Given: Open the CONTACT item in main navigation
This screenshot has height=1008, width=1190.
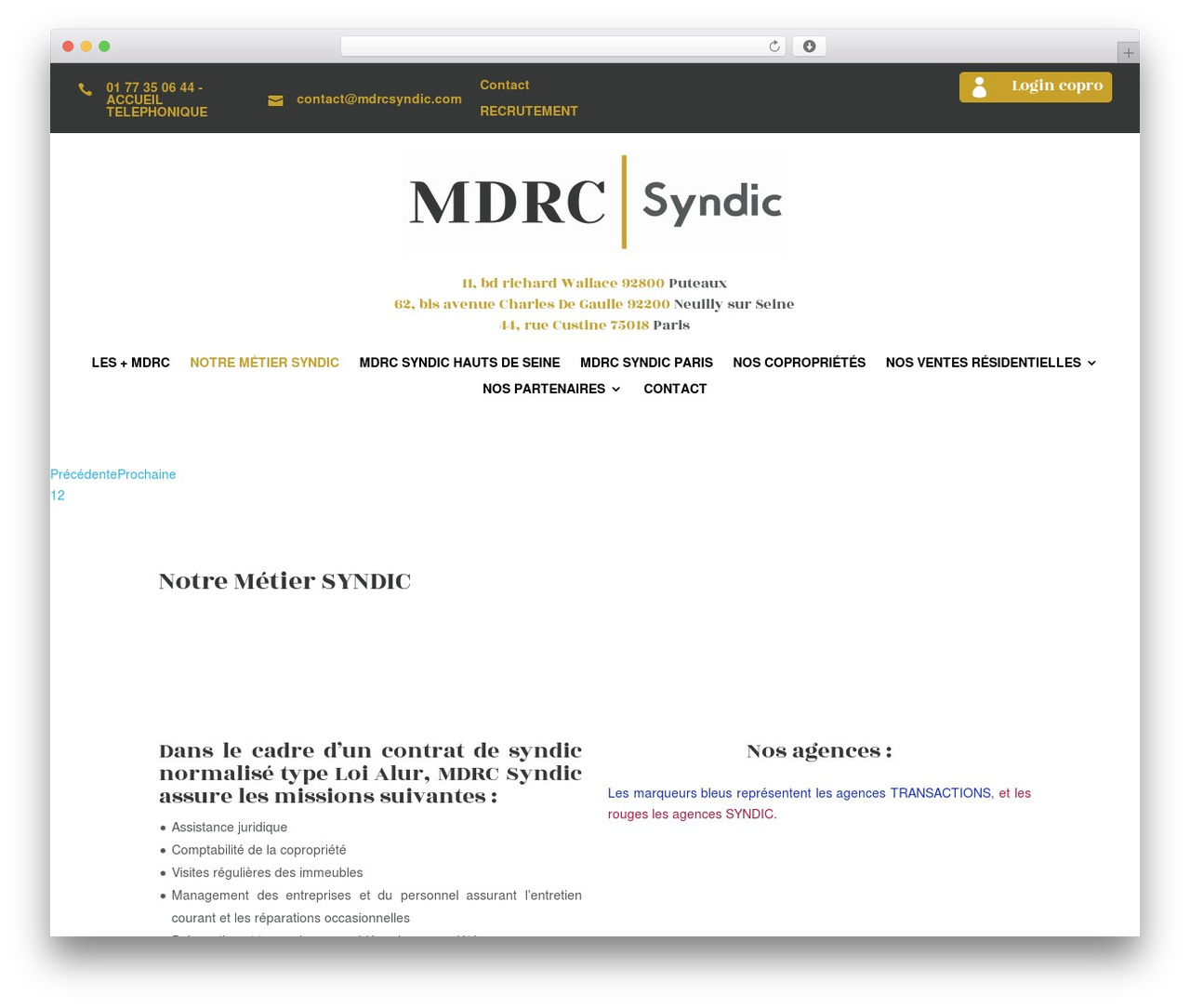Looking at the screenshot, I should [x=675, y=389].
